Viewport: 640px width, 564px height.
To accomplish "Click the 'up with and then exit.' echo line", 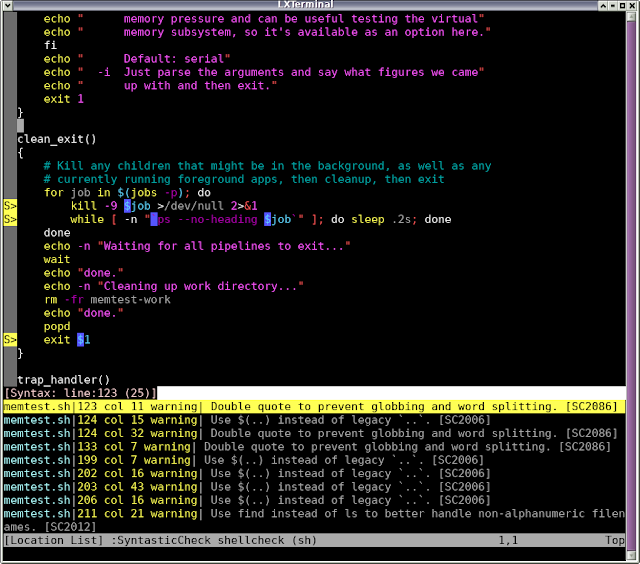I will pyautogui.click(x=160, y=86).
